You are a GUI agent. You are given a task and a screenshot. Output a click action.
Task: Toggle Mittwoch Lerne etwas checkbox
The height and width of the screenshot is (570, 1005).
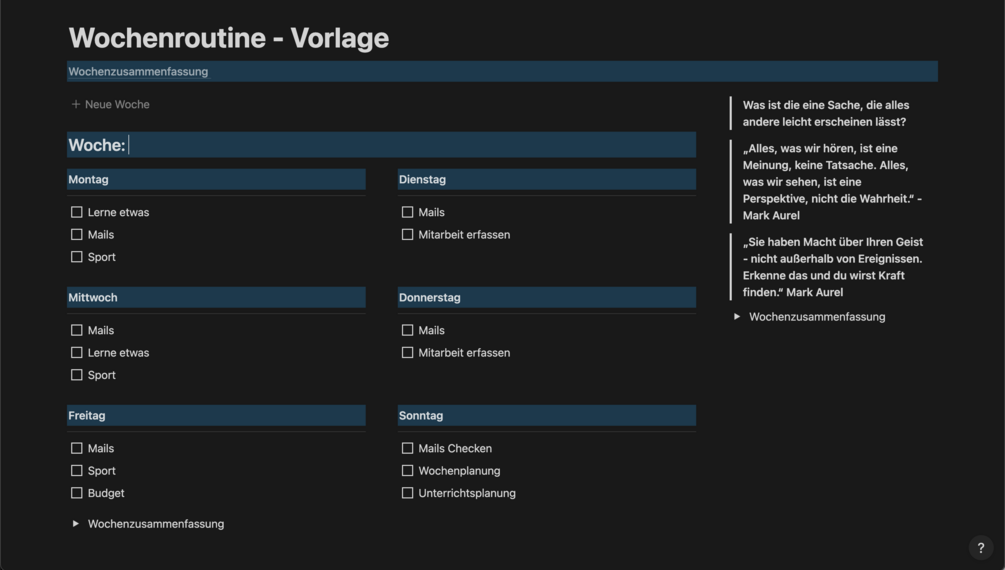click(x=77, y=353)
